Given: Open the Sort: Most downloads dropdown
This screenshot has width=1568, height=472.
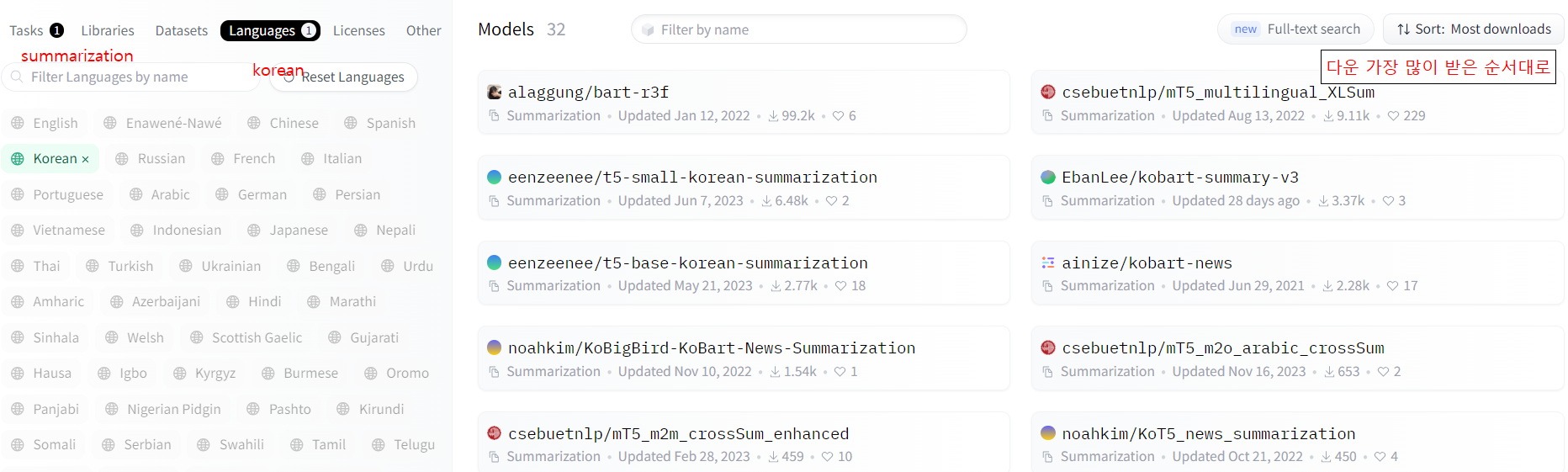Looking at the screenshot, I should [1474, 29].
